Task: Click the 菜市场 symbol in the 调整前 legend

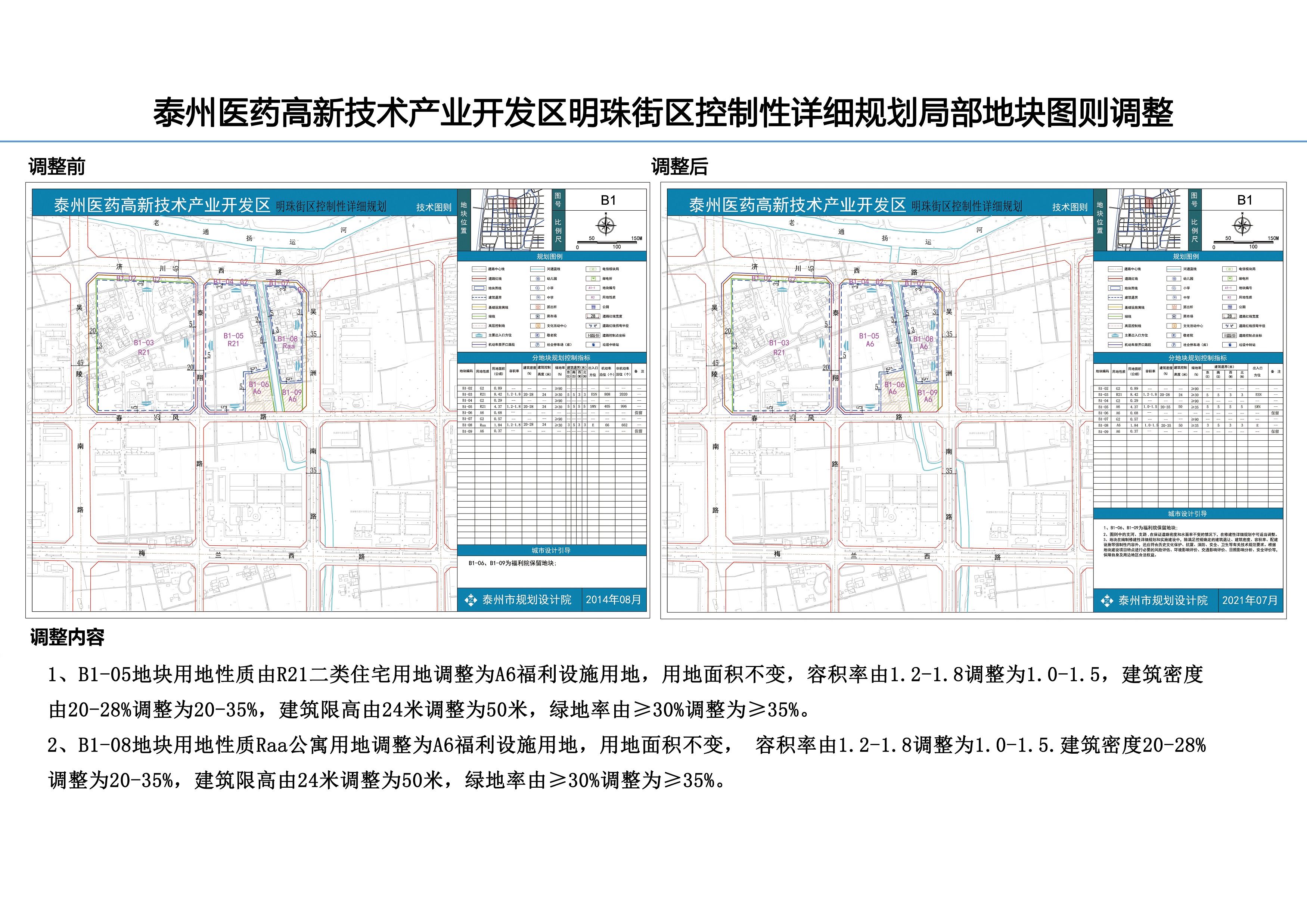Action: (x=538, y=317)
